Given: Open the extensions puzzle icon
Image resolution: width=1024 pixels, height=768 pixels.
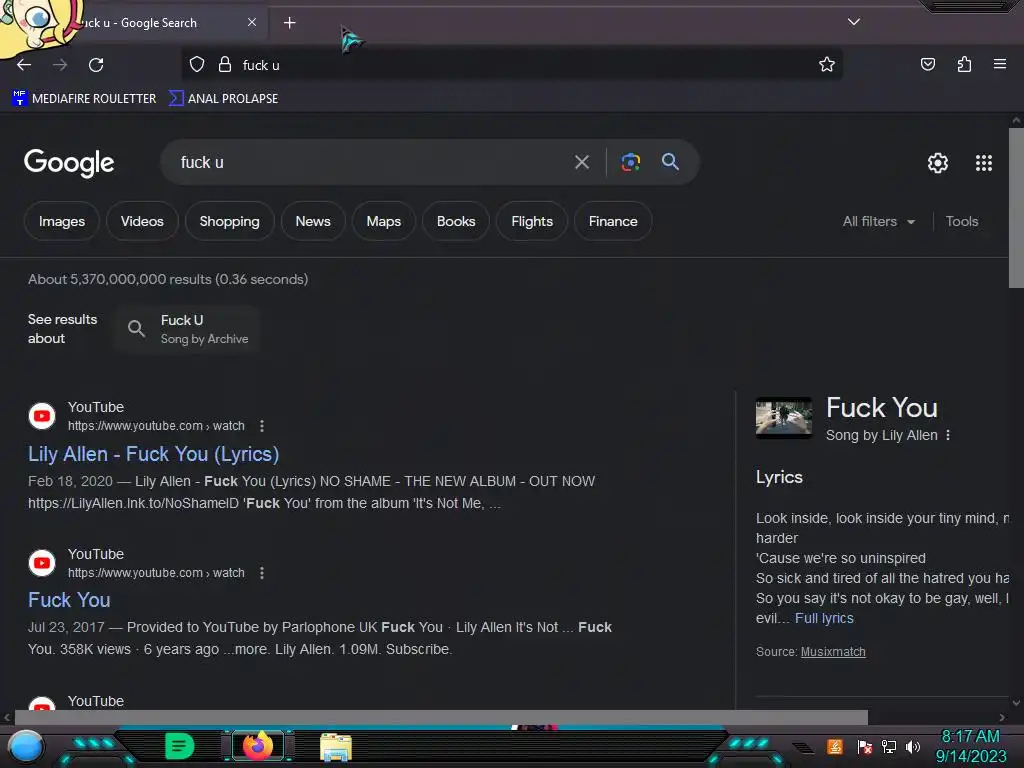Looking at the screenshot, I should [964, 64].
